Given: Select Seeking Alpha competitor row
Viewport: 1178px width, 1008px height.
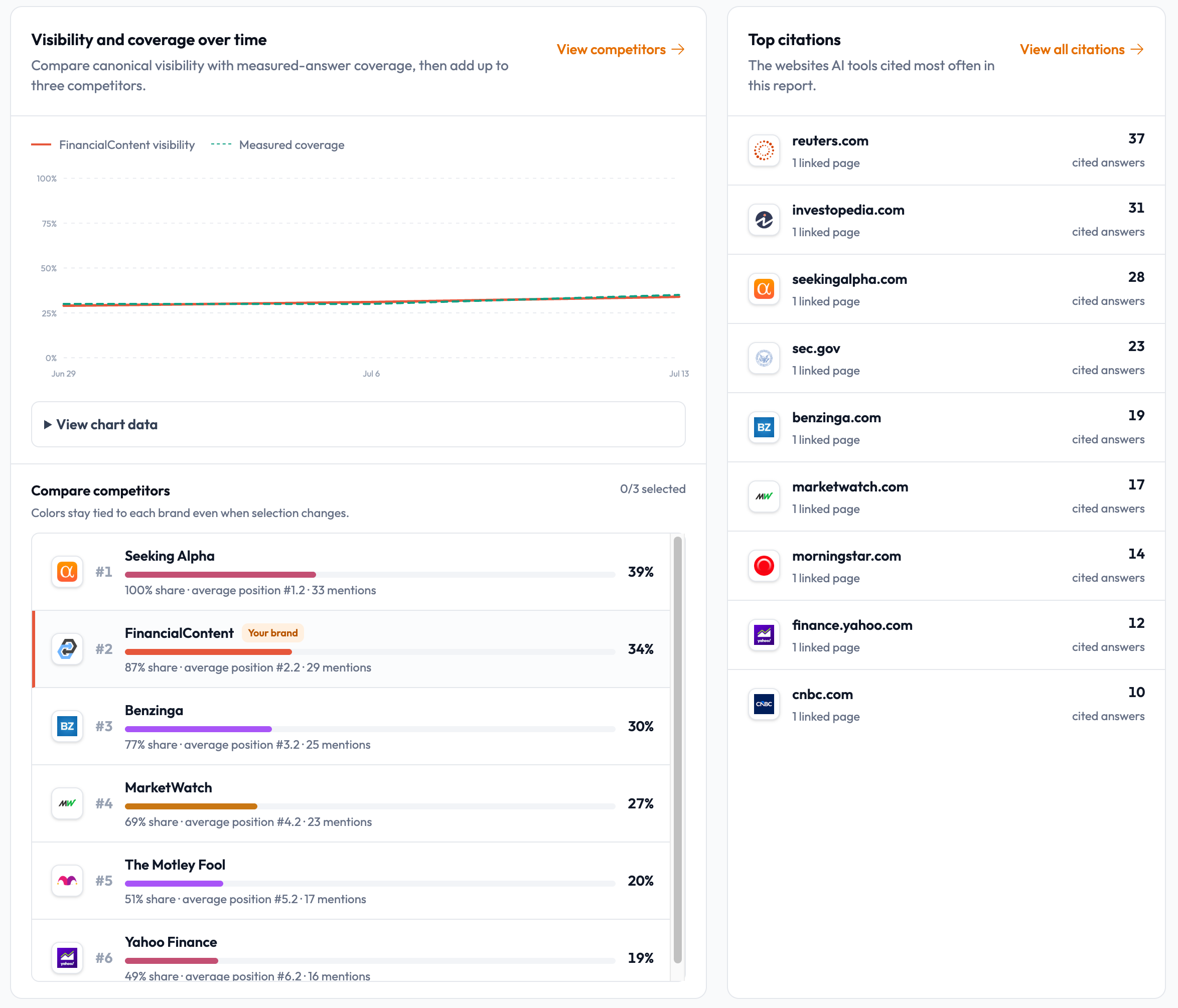Looking at the screenshot, I should (x=351, y=572).
